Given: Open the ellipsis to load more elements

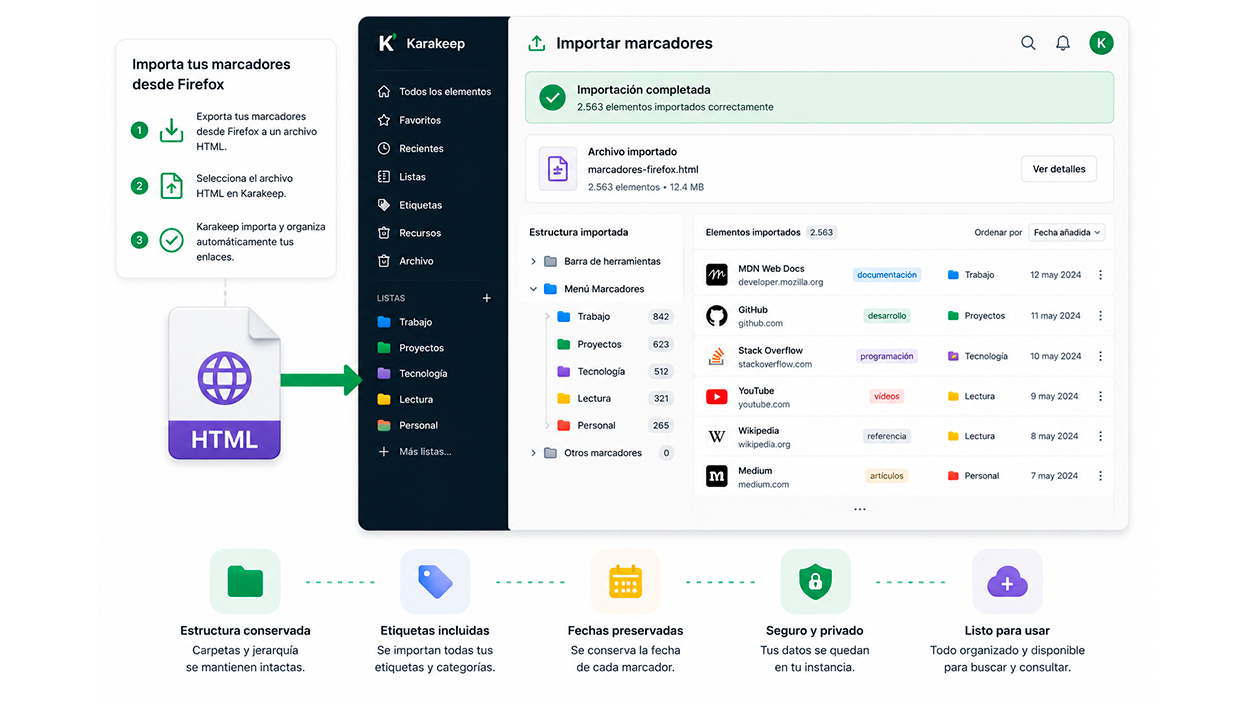Looking at the screenshot, I should pos(859,510).
